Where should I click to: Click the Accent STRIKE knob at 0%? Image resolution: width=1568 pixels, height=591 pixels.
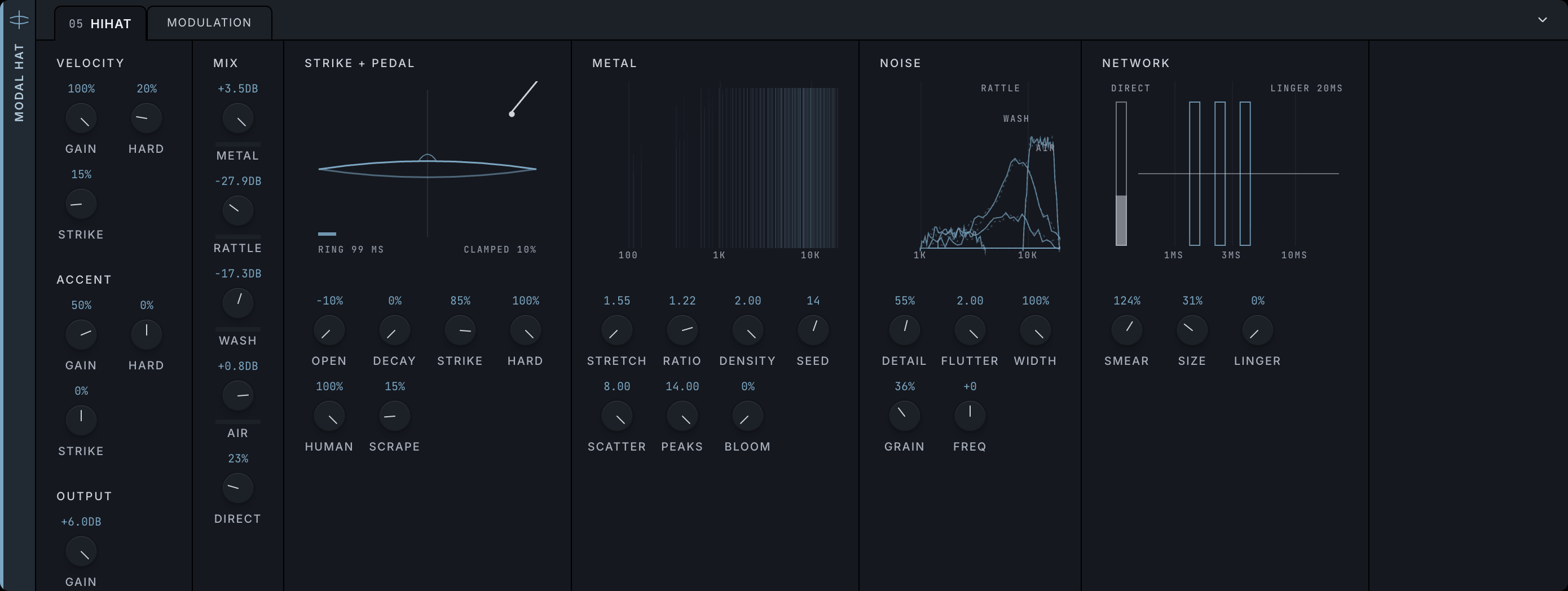click(81, 421)
